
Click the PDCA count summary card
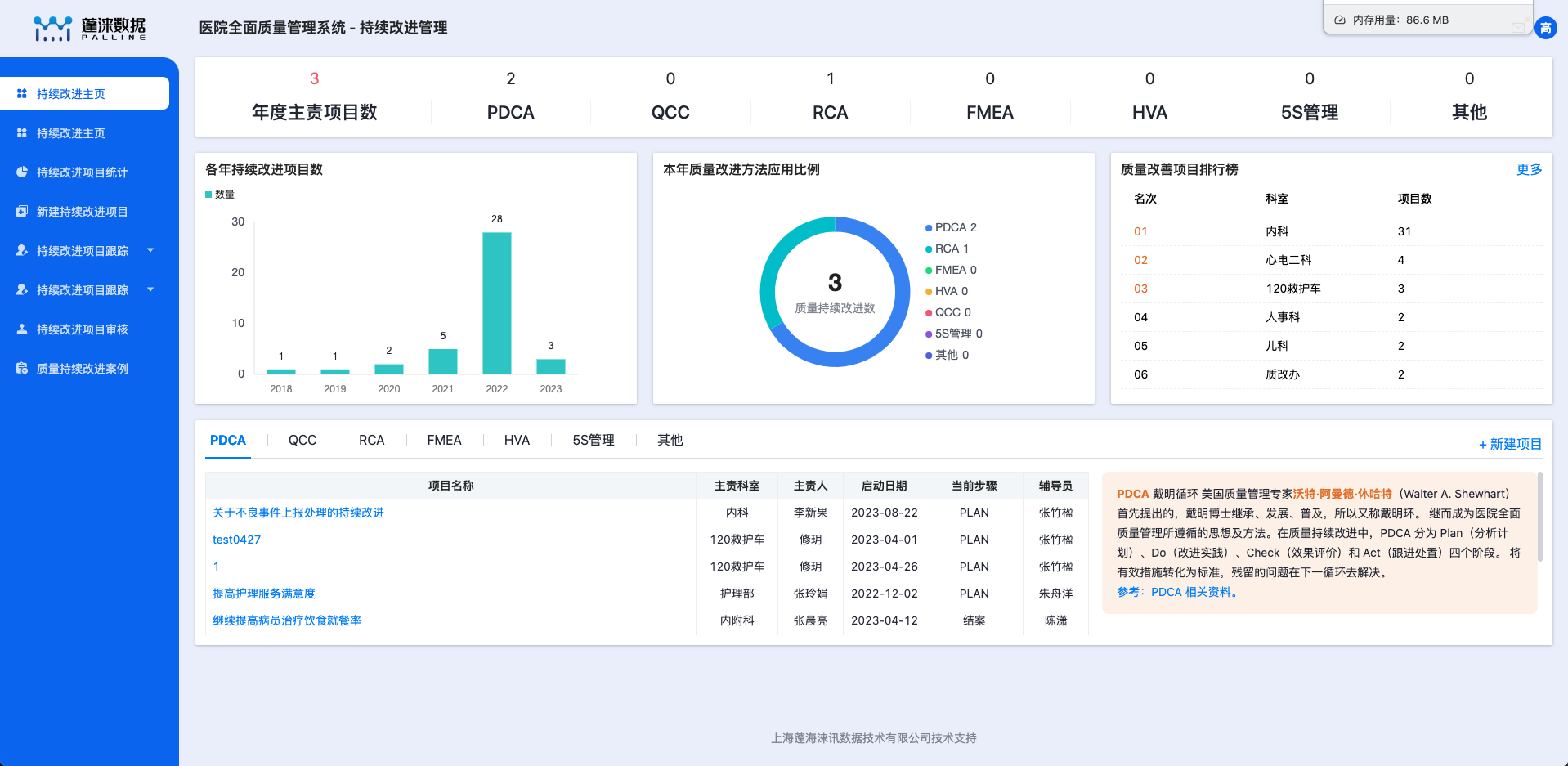pyautogui.click(x=511, y=96)
